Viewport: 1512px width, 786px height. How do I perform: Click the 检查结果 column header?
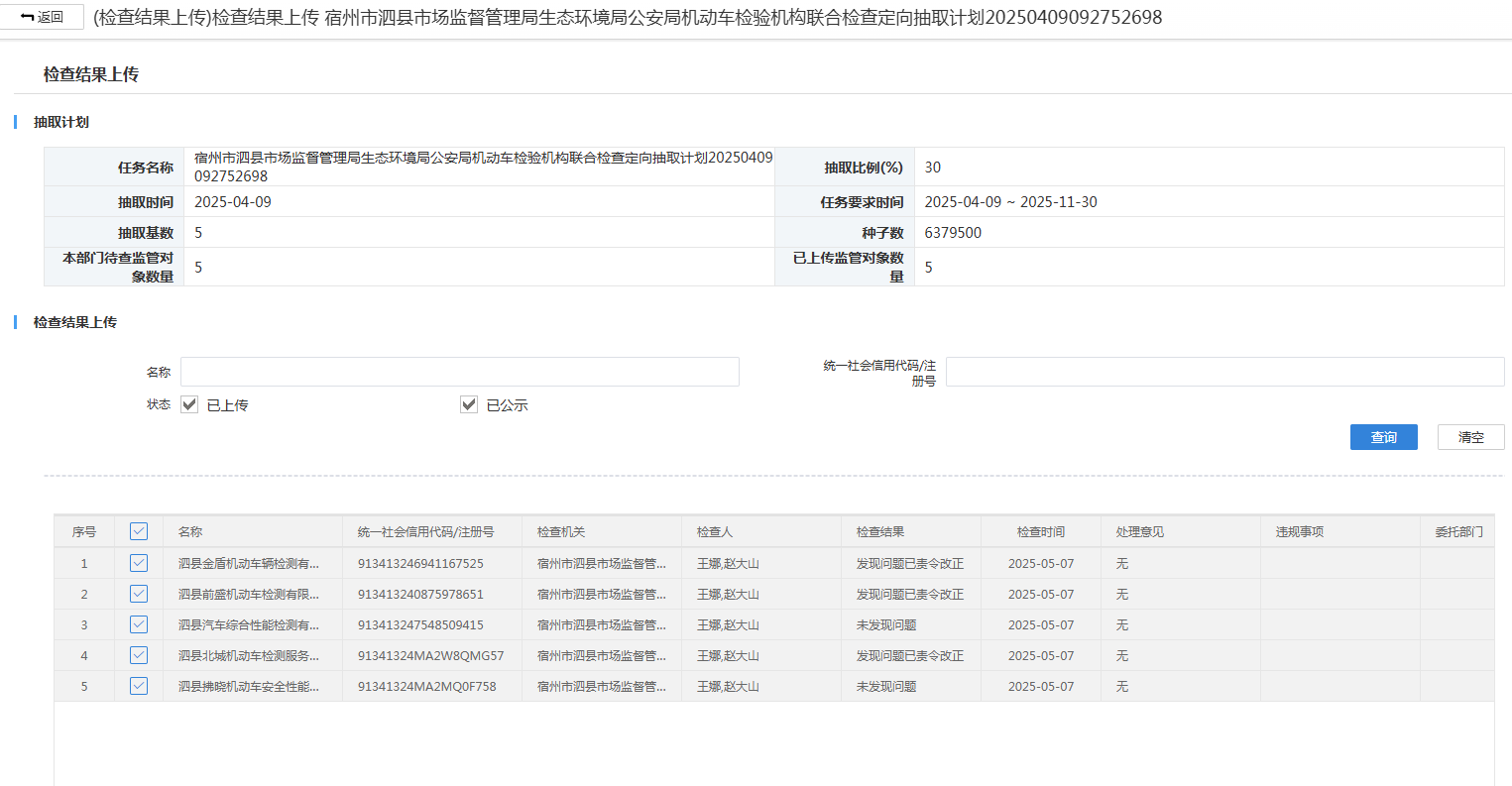[911, 532]
